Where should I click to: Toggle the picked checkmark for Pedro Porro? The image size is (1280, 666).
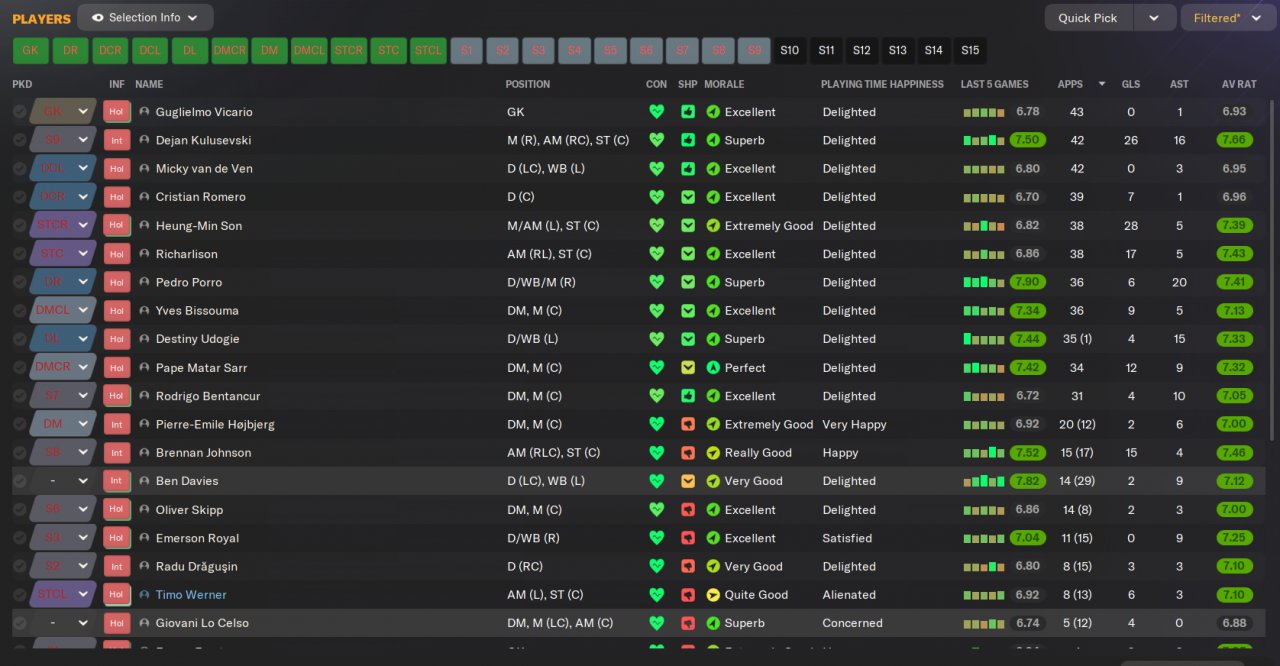click(x=20, y=282)
